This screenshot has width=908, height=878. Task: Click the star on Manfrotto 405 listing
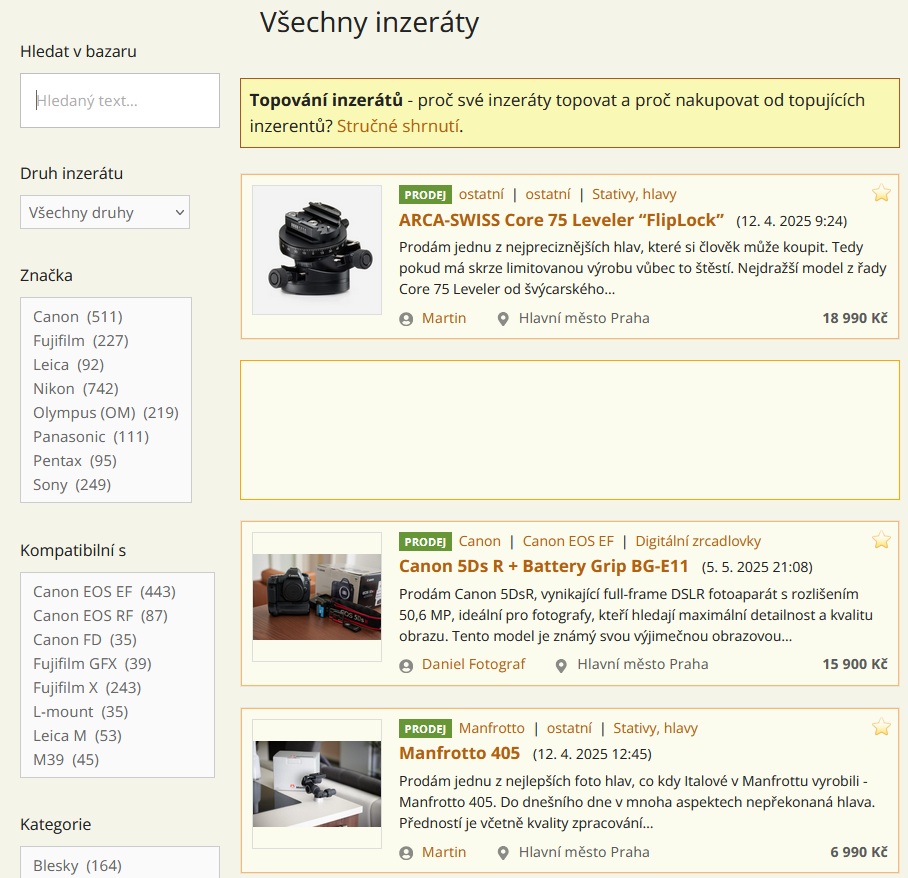click(881, 727)
